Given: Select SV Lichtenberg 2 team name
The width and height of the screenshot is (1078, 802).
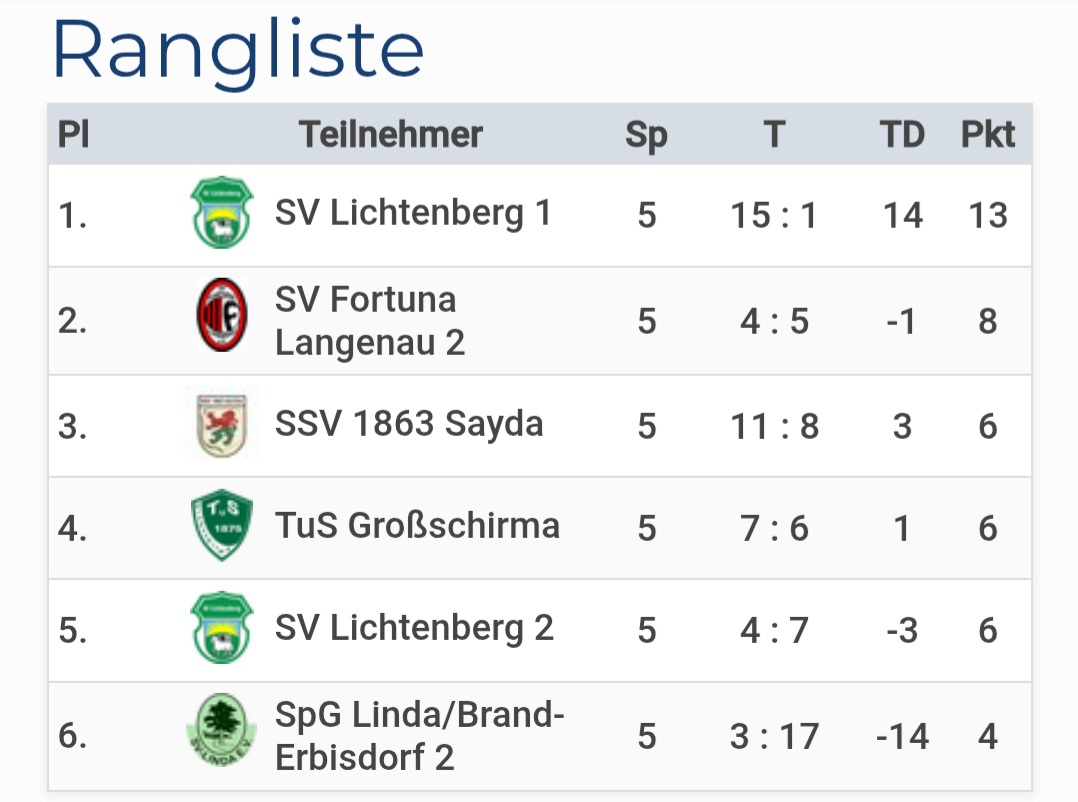Looking at the screenshot, I should 414,628.
